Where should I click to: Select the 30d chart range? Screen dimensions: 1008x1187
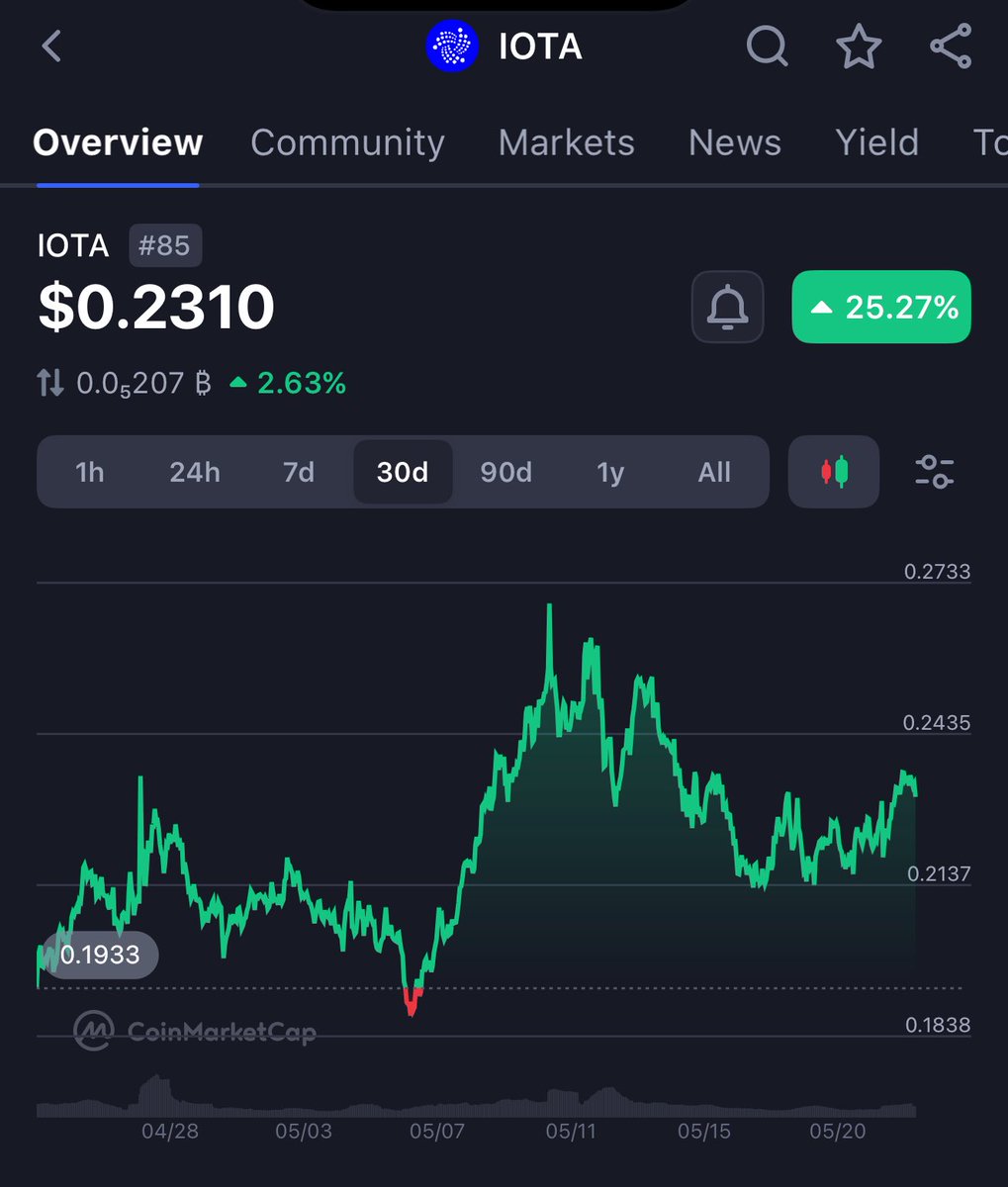point(403,472)
